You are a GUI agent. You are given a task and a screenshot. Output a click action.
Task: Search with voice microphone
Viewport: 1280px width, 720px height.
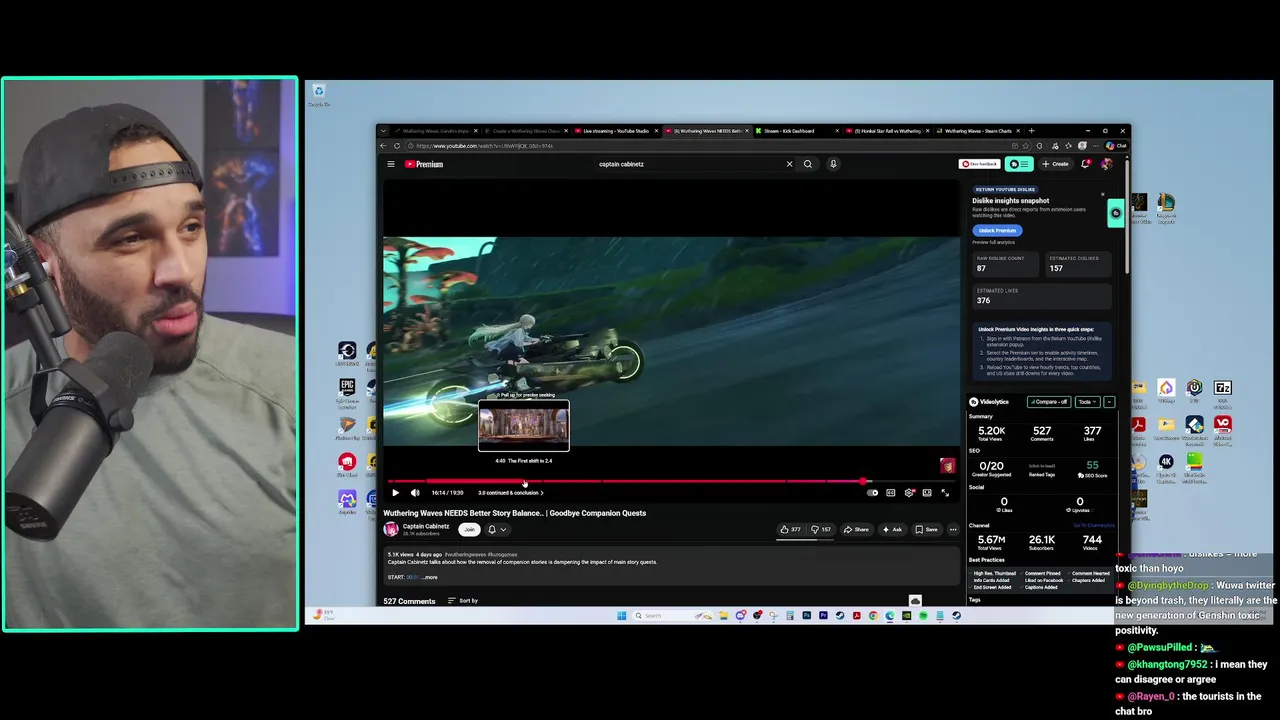point(833,164)
